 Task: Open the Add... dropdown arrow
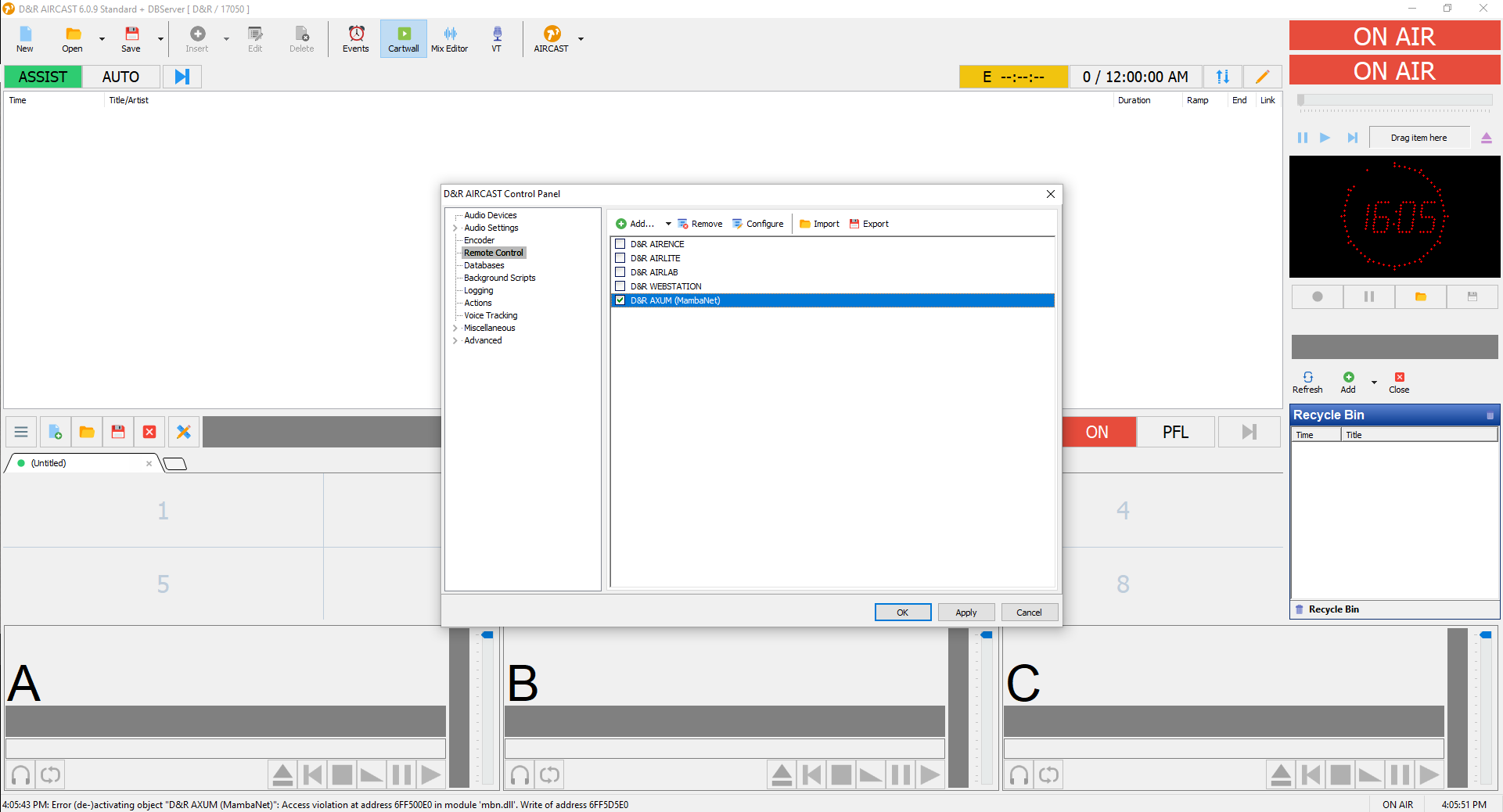coord(668,224)
